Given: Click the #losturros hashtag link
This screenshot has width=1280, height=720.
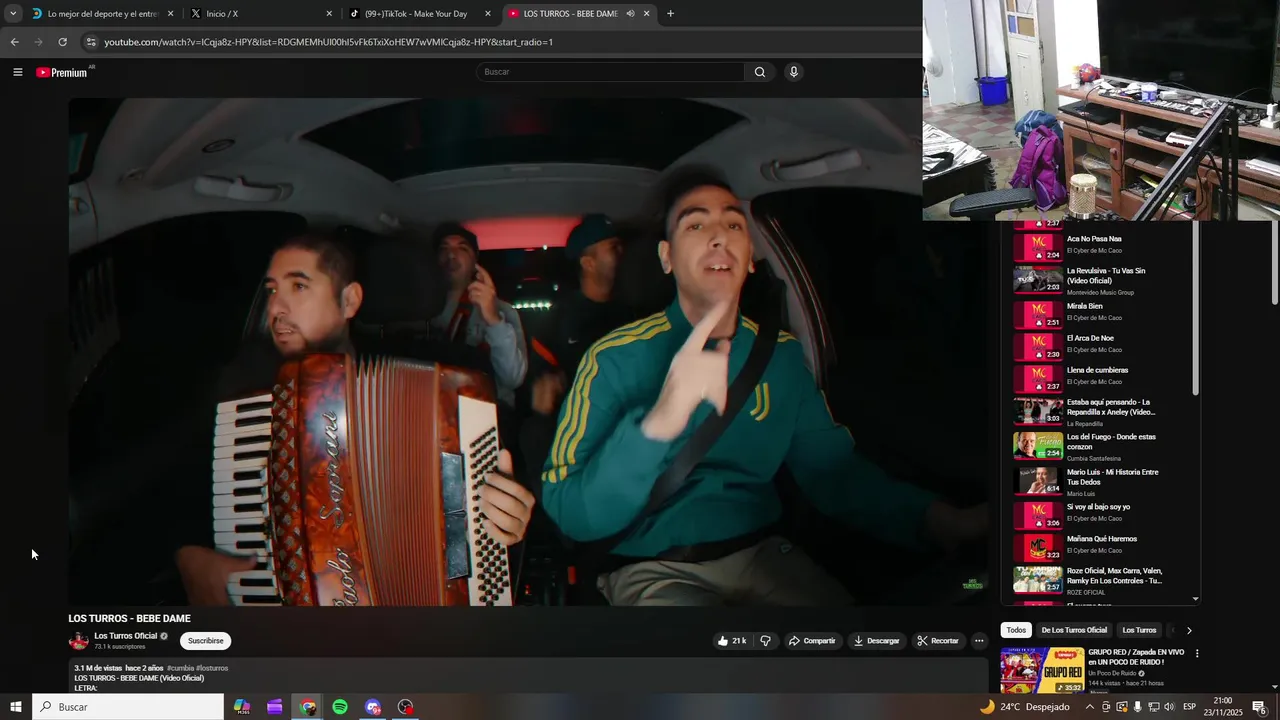Looking at the screenshot, I should point(212,668).
